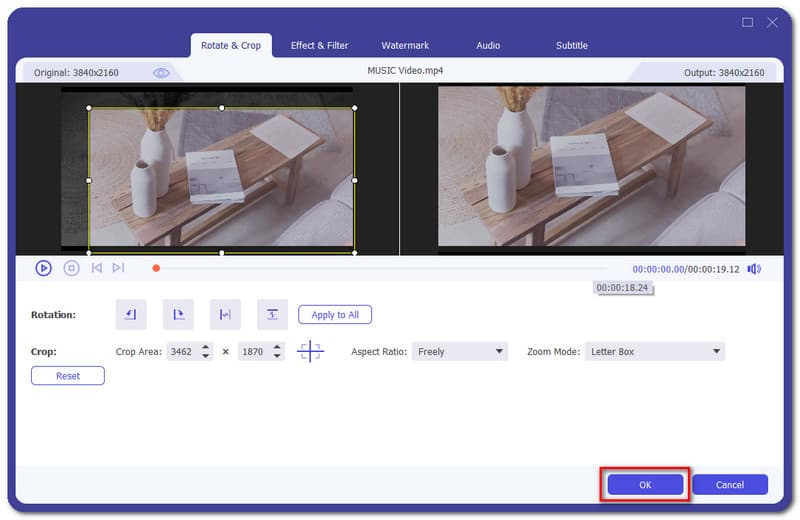The height and width of the screenshot is (520, 800).
Task: Click Apply to All button
Action: coord(335,315)
